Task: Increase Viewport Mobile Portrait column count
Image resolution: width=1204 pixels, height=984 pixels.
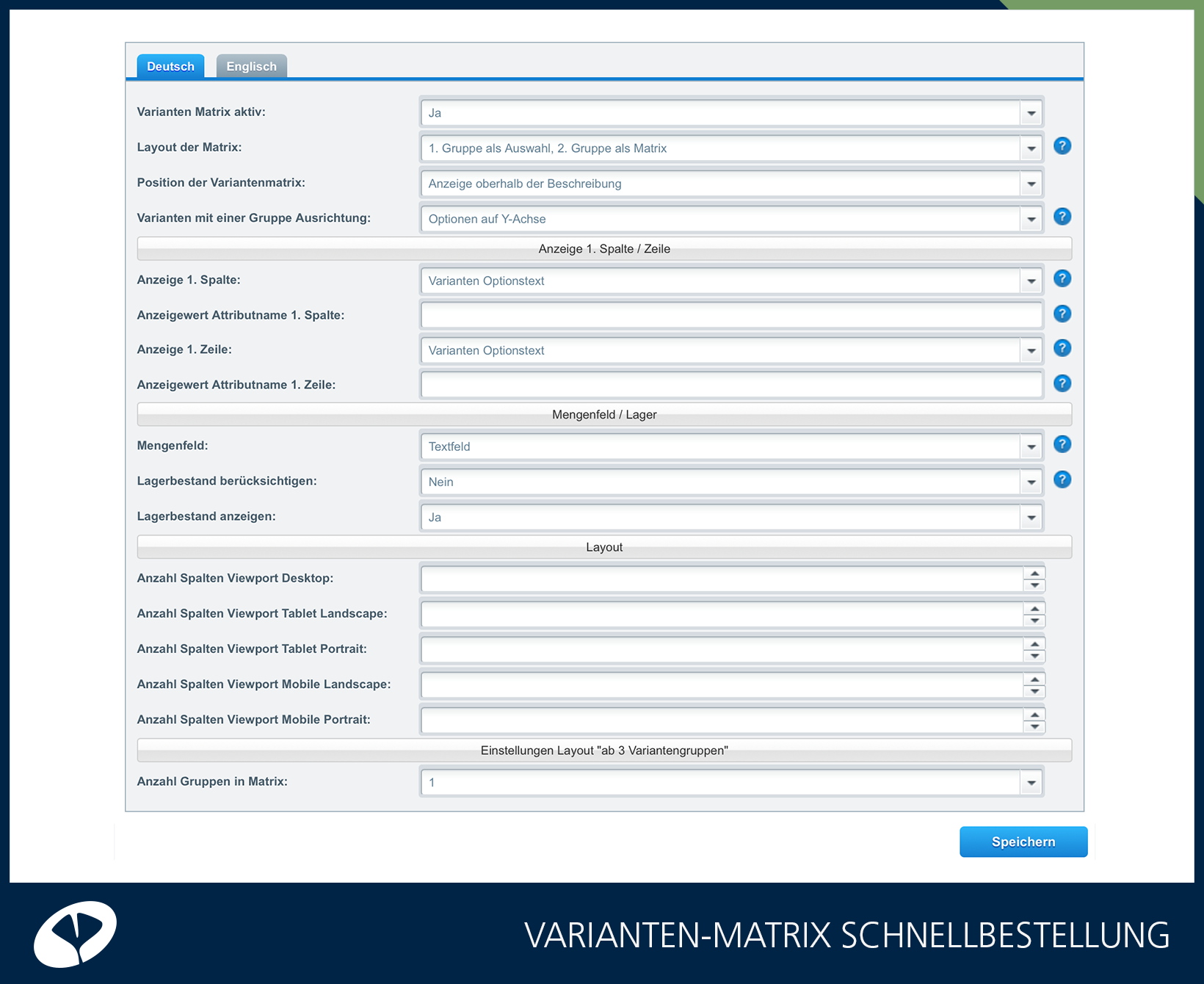Action: pyautogui.click(x=1034, y=715)
